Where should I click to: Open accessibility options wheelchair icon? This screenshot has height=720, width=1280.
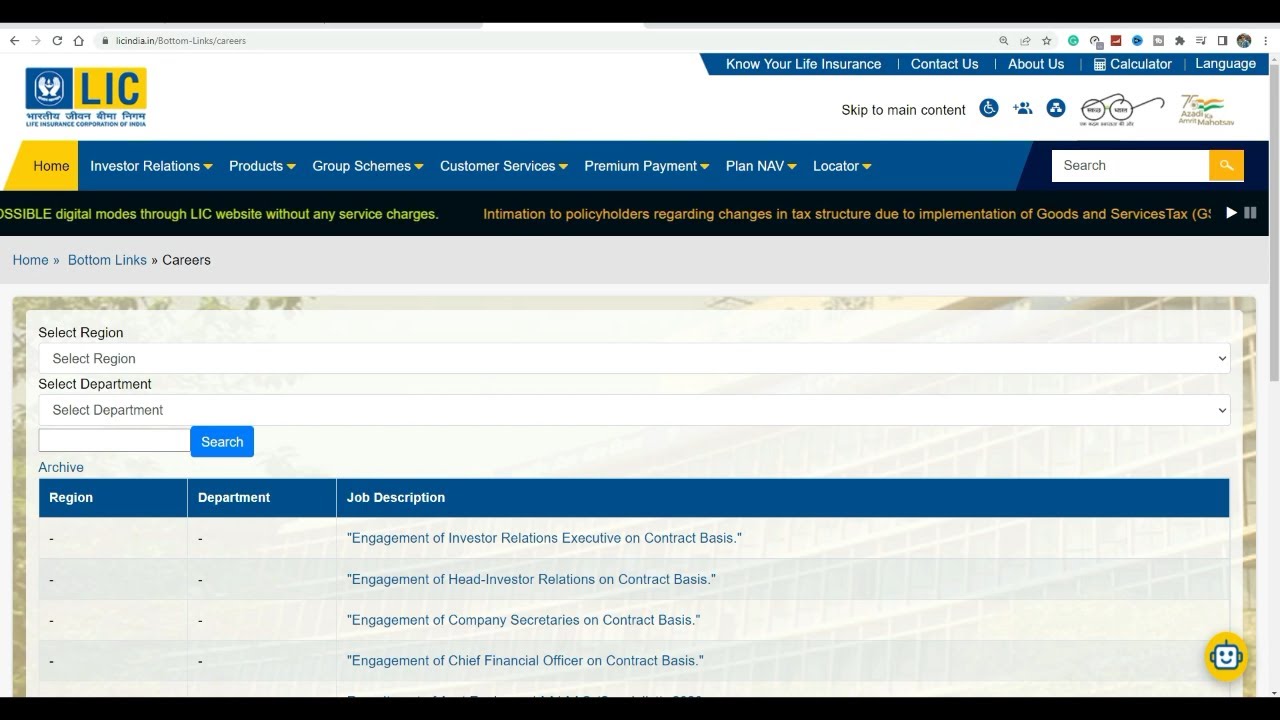(989, 108)
